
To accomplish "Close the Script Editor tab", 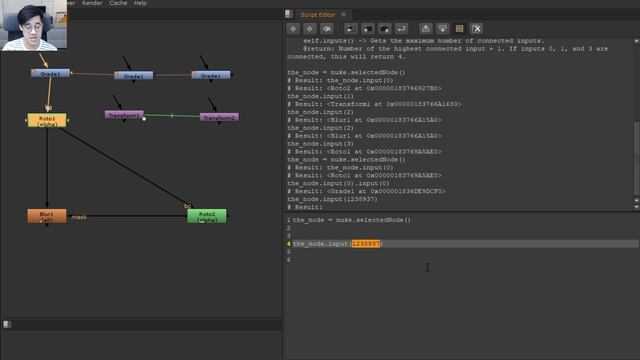I will (x=344, y=15).
